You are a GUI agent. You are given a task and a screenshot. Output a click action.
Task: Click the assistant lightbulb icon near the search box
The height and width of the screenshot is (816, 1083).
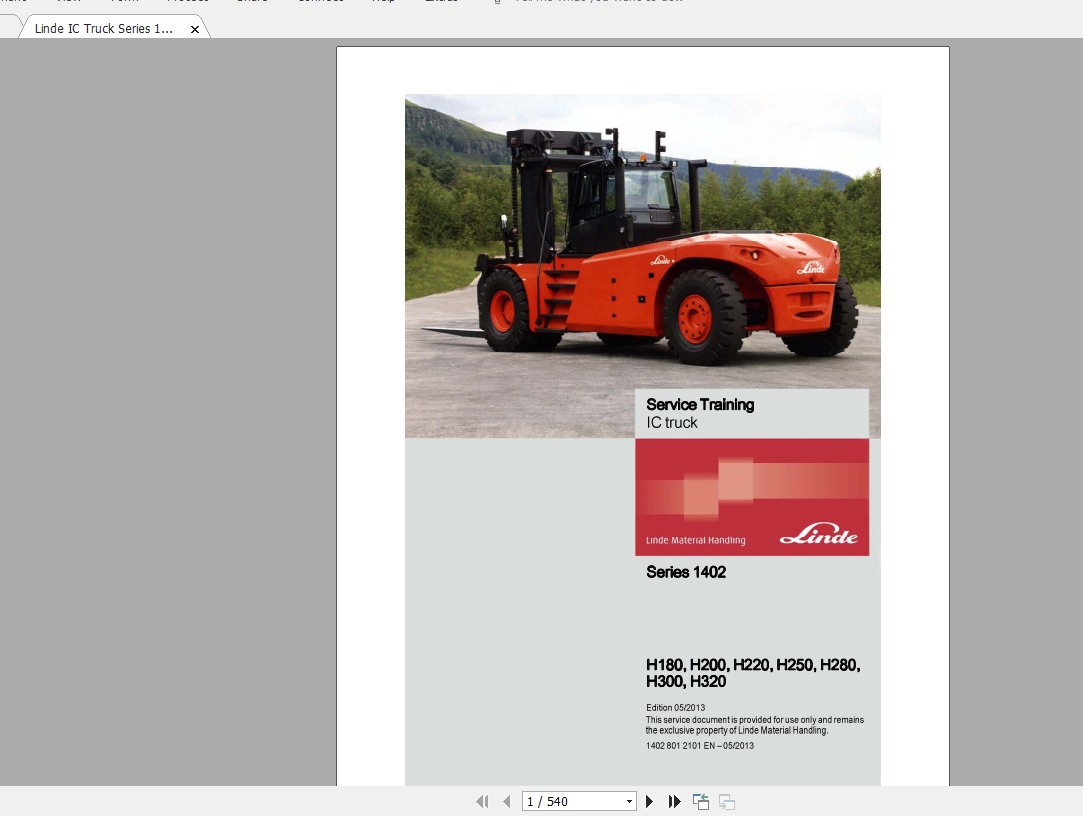(497, 2)
